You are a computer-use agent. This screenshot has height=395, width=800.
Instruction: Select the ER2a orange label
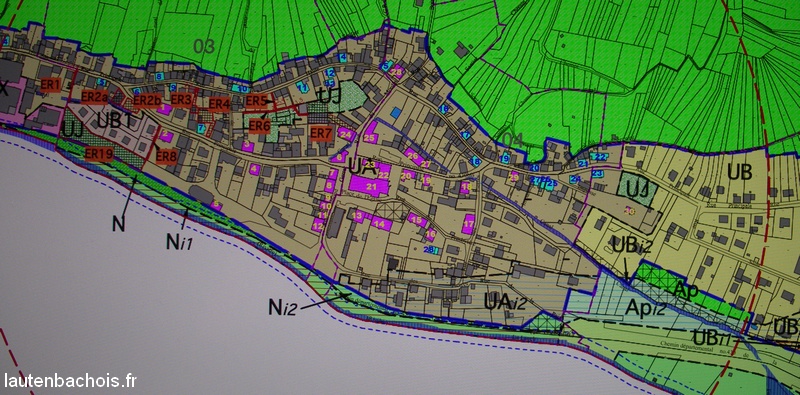click(x=94, y=96)
